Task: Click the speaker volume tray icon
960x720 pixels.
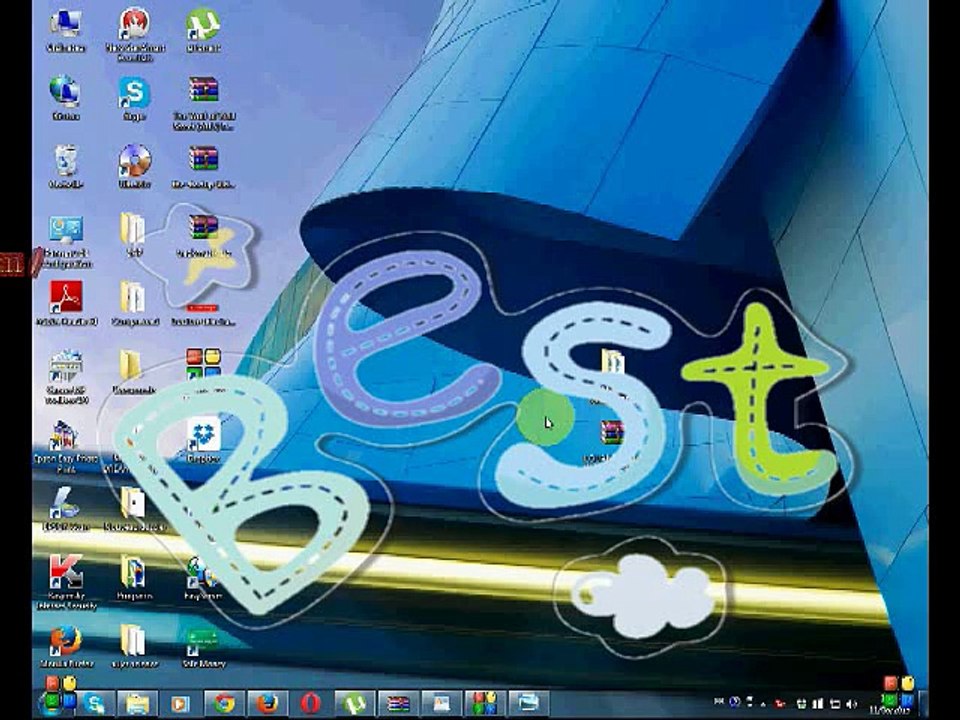Action: (851, 704)
